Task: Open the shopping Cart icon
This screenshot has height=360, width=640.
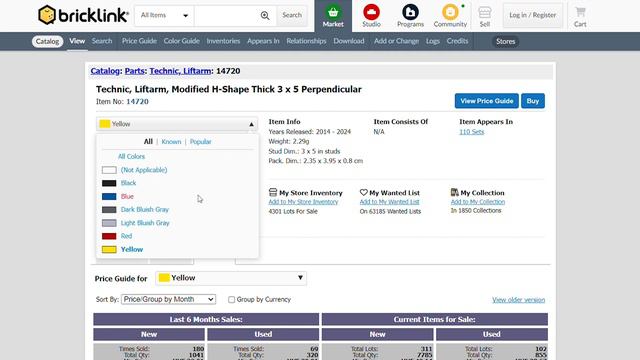Action: click(x=580, y=12)
